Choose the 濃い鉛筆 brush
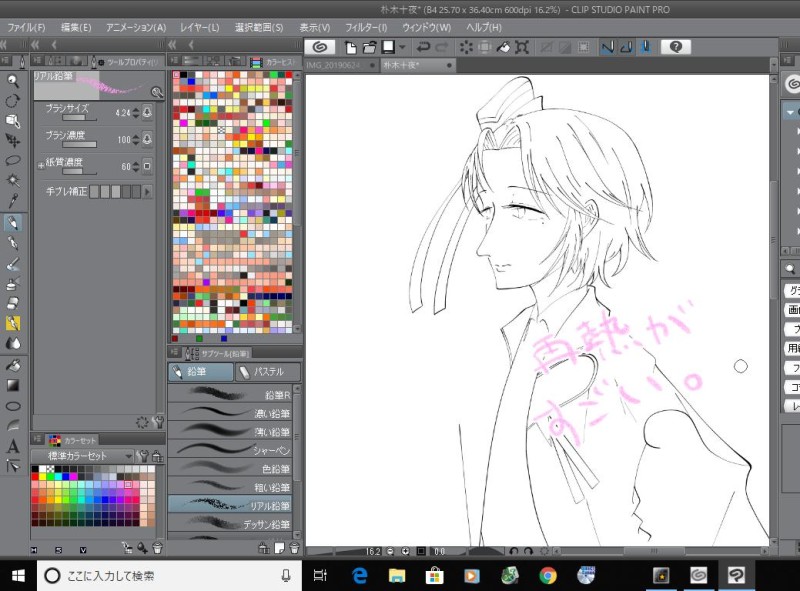 [230, 413]
